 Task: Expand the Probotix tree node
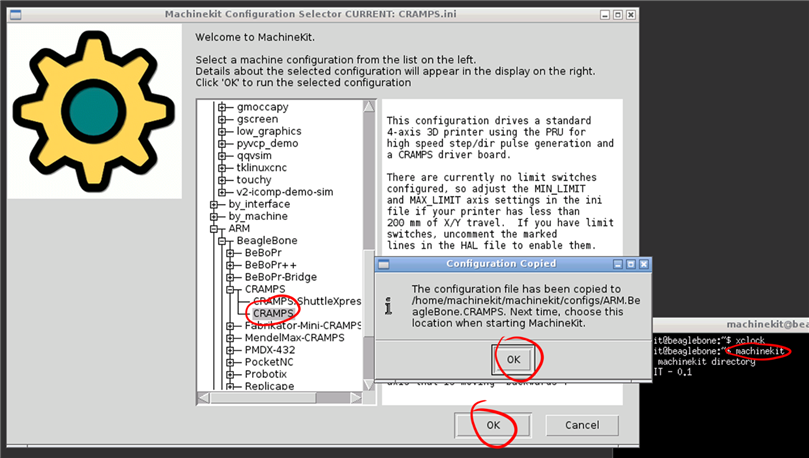(231, 374)
